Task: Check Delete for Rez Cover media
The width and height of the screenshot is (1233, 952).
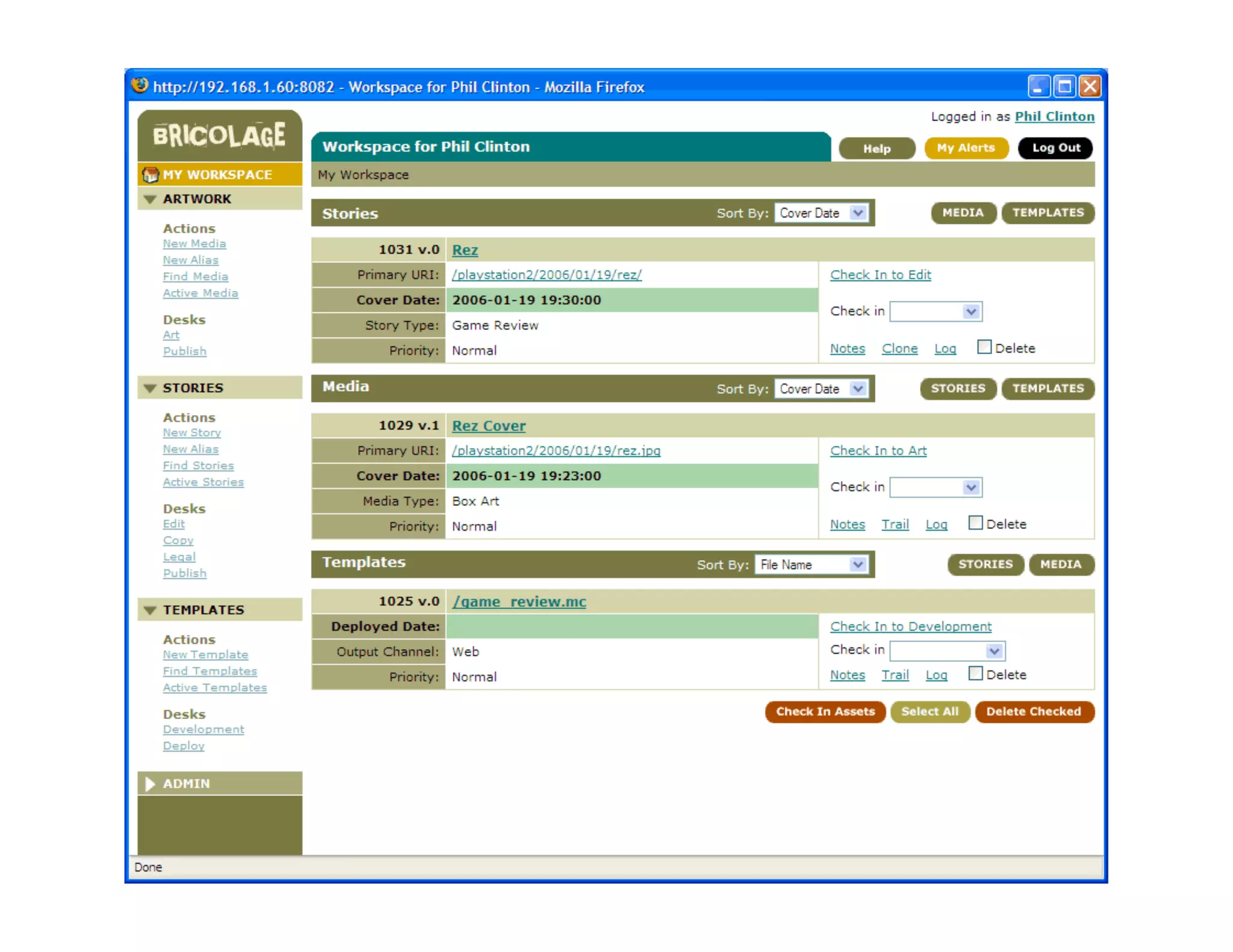Action: pos(975,523)
